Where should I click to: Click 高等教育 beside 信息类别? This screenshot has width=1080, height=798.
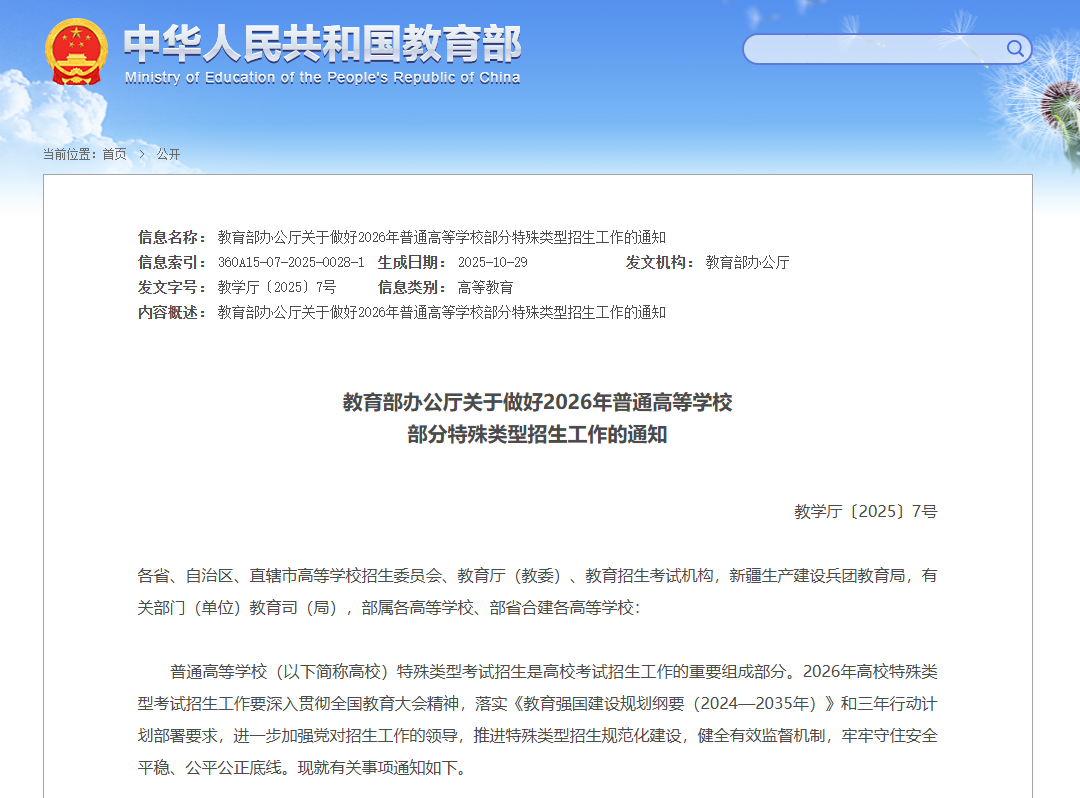[x=485, y=287]
